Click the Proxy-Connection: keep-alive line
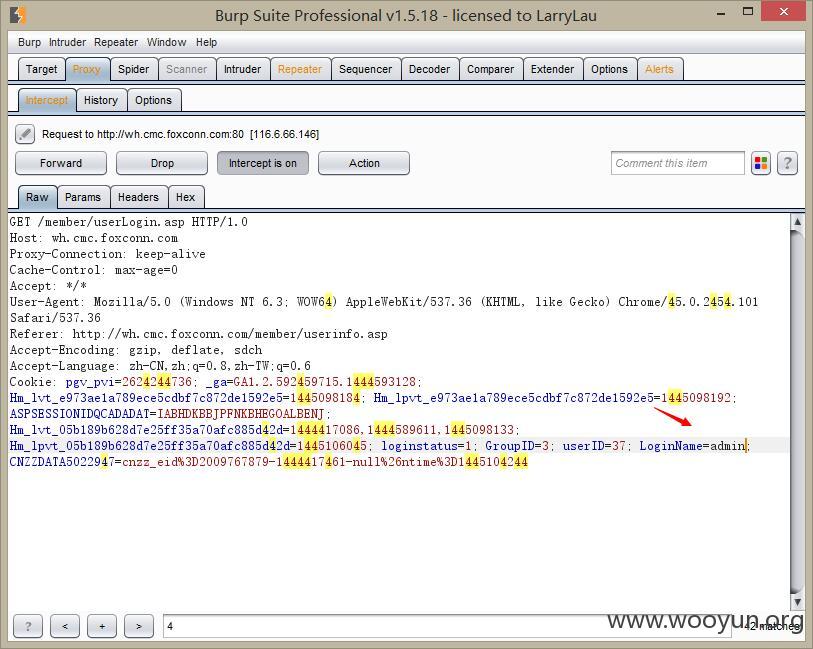The height and width of the screenshot is (649, 813). pos(107,254)
